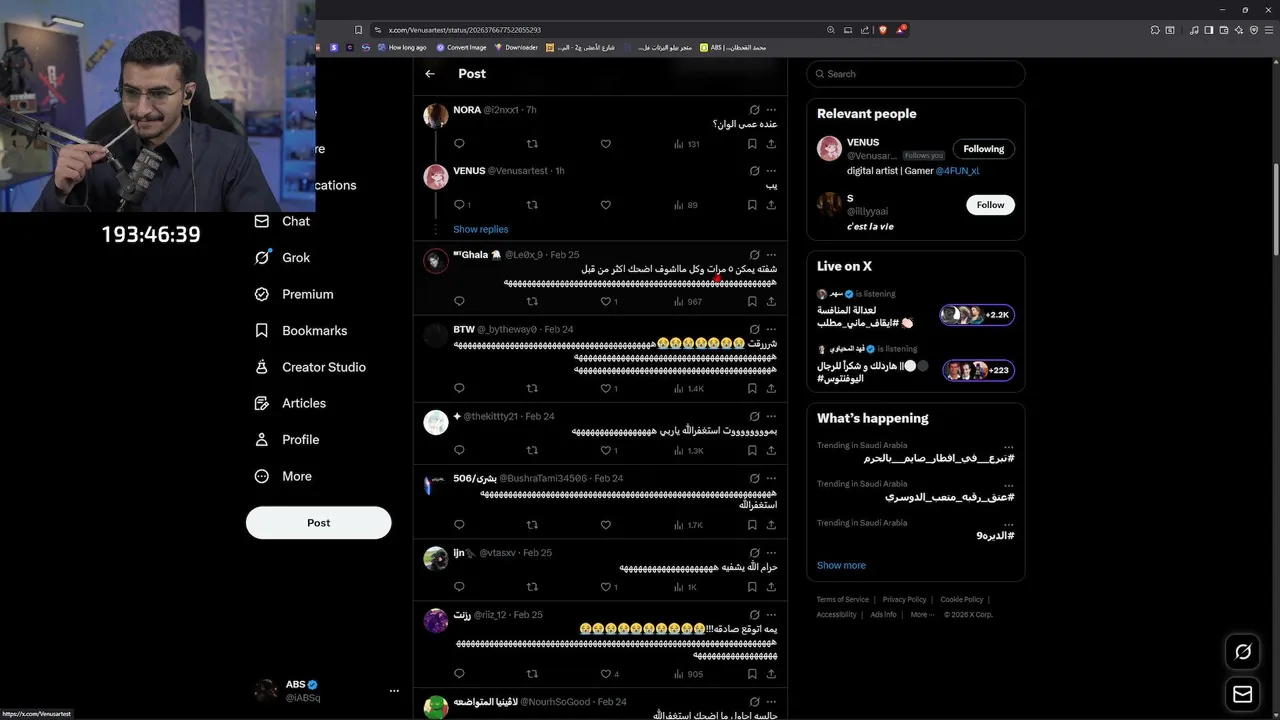Image resolution: width=1280 pixels, height=720 pixels.
Task: Like the VENUS reply
Action: point(605,205)
